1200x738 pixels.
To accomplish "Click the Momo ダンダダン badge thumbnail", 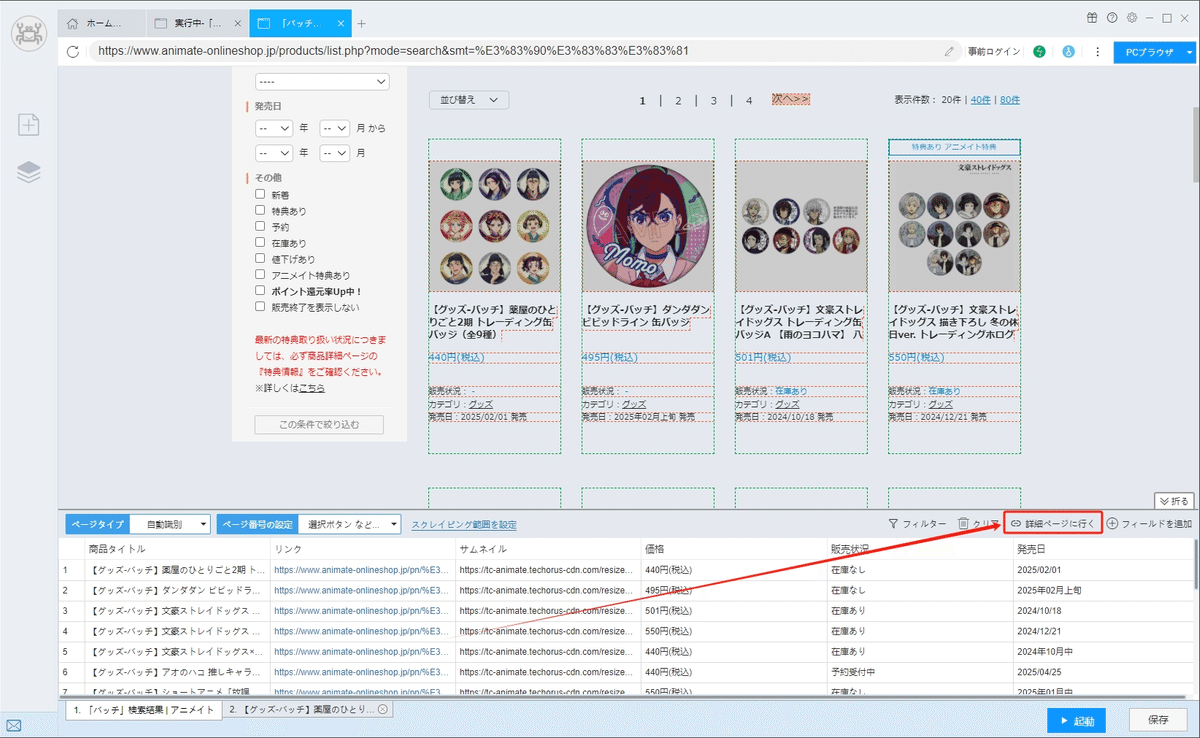I will click(x=647, y=227).
